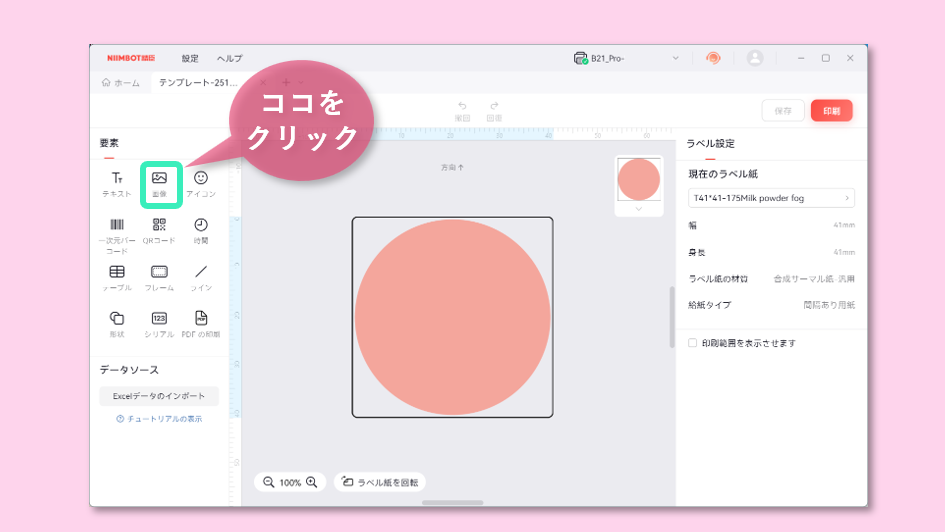The height and width of the screenshot is (532, 945).
Task: Open the 設定 settings menu
Action: (x=190, y=58)
